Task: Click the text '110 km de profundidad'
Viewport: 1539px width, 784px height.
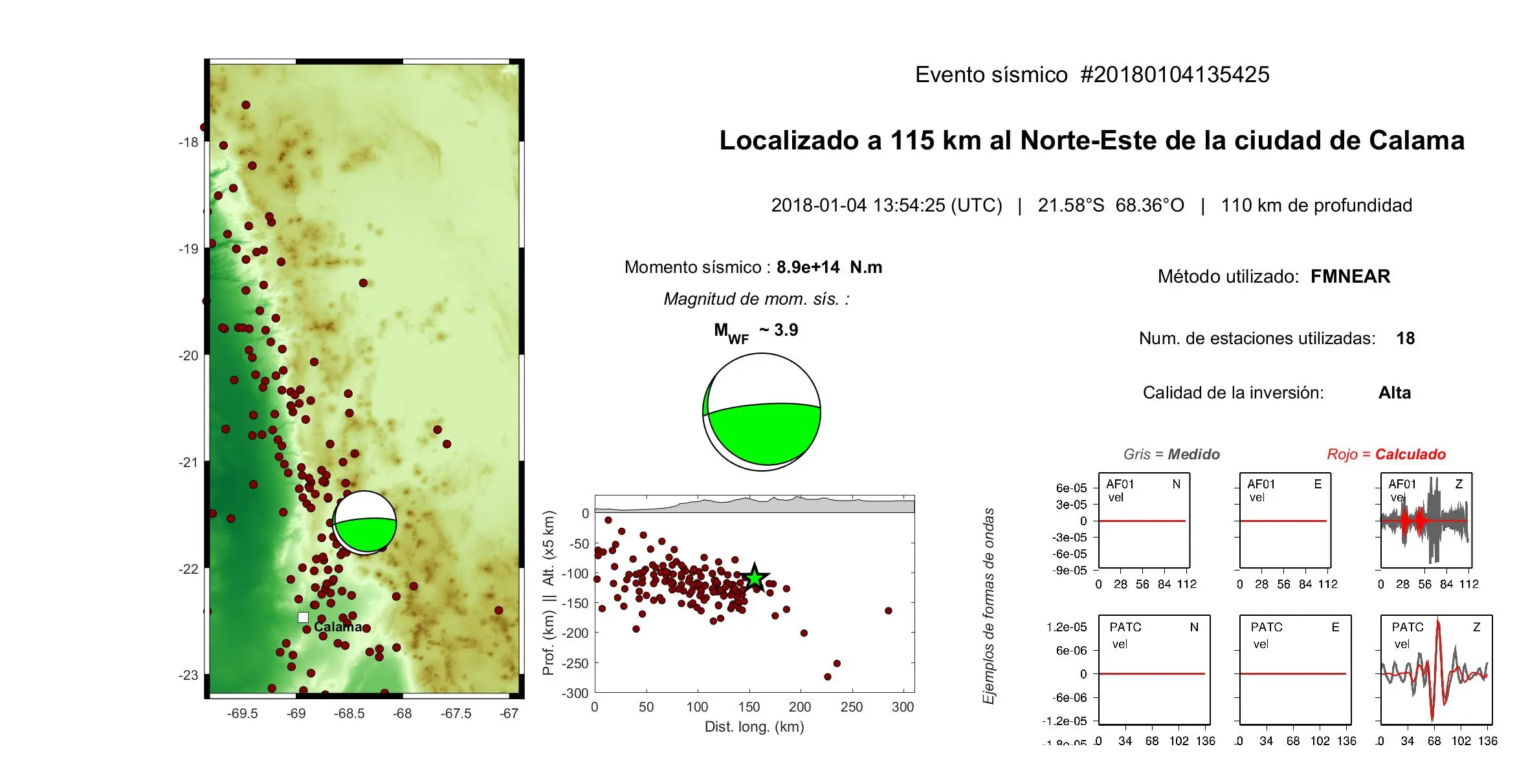Action: click(1316, 205)
